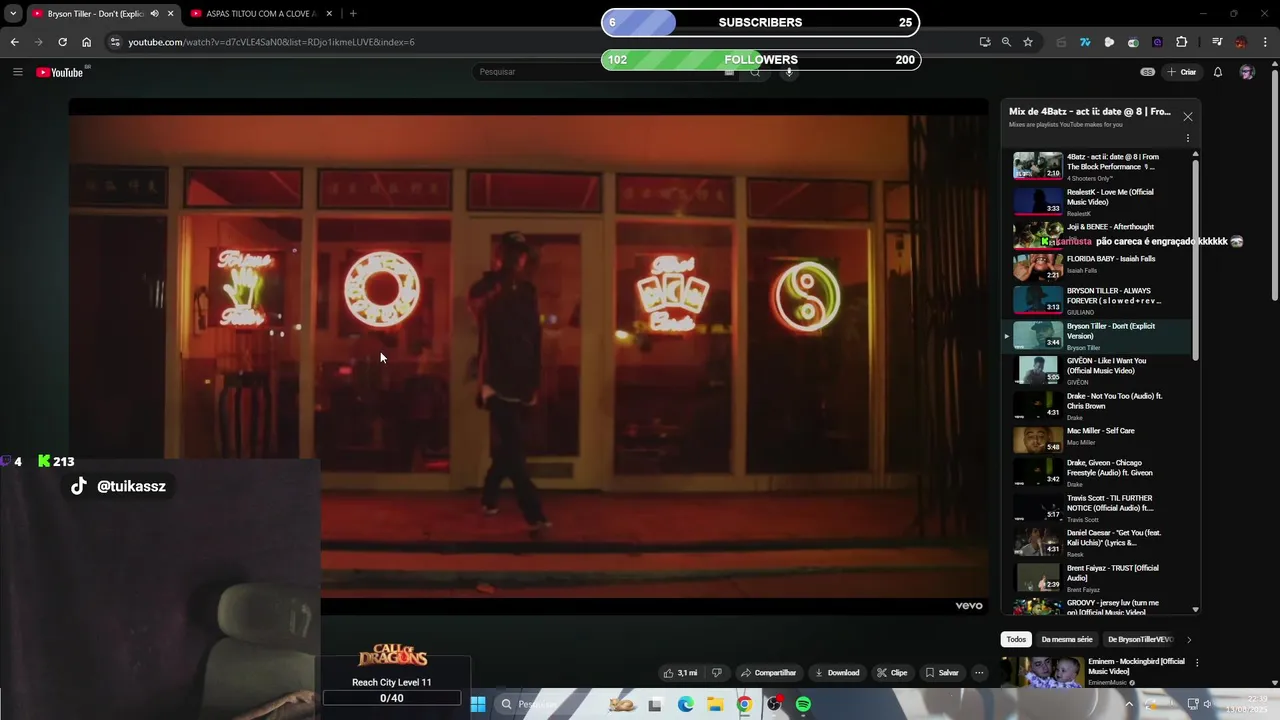Screen dimensions: 1280x720
Task: Open the zoom magnifier icon in address bar
Action: 1006,42
